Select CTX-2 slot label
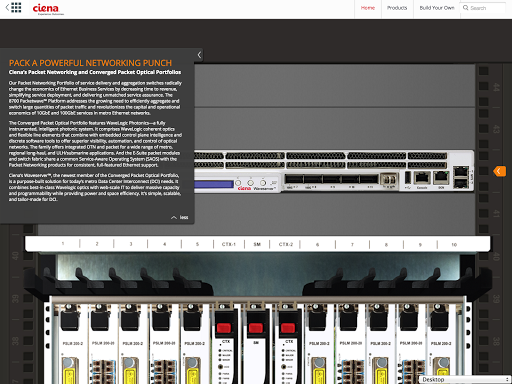 coord(286,244)
